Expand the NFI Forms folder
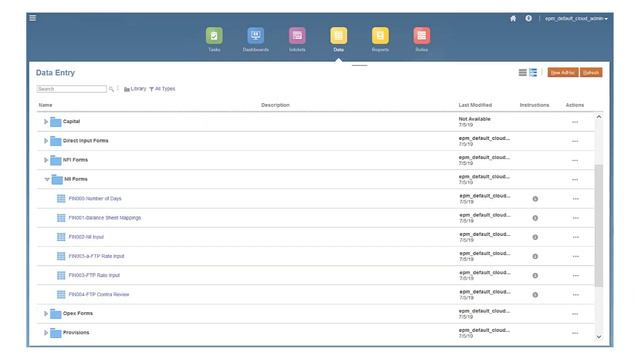 pos(46,160)
